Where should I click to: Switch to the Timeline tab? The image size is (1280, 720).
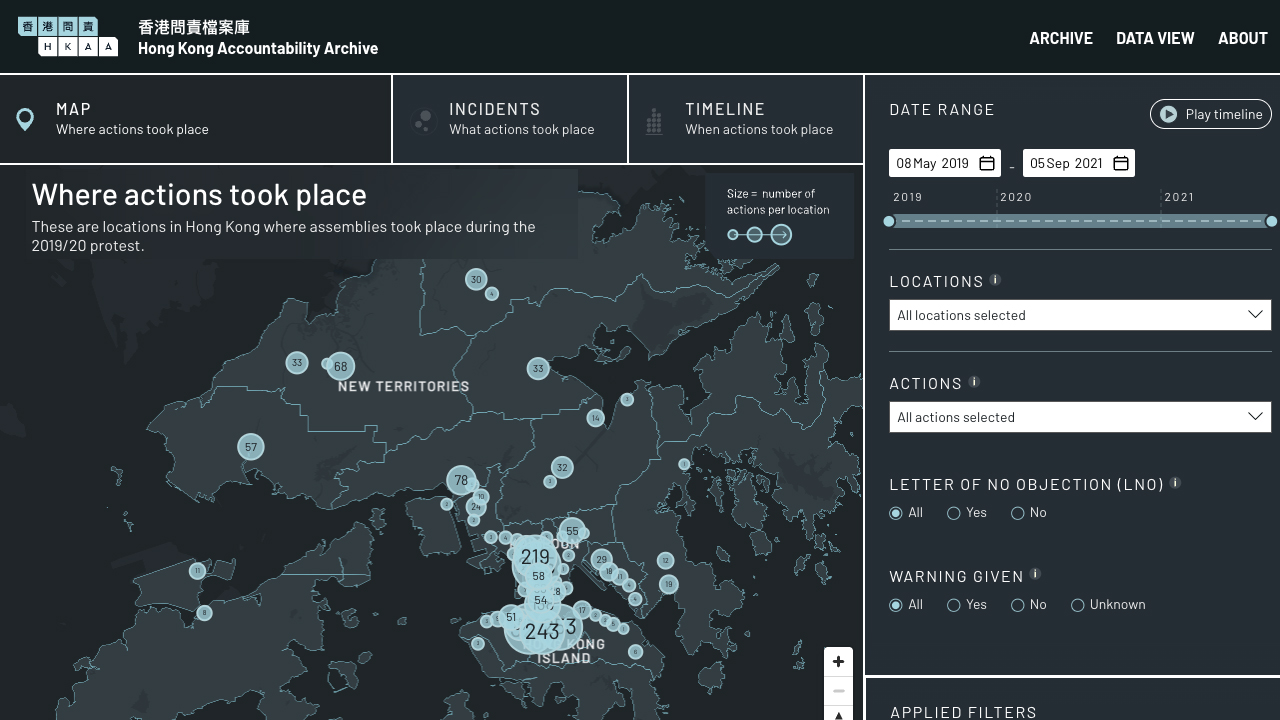pos(745,119)
